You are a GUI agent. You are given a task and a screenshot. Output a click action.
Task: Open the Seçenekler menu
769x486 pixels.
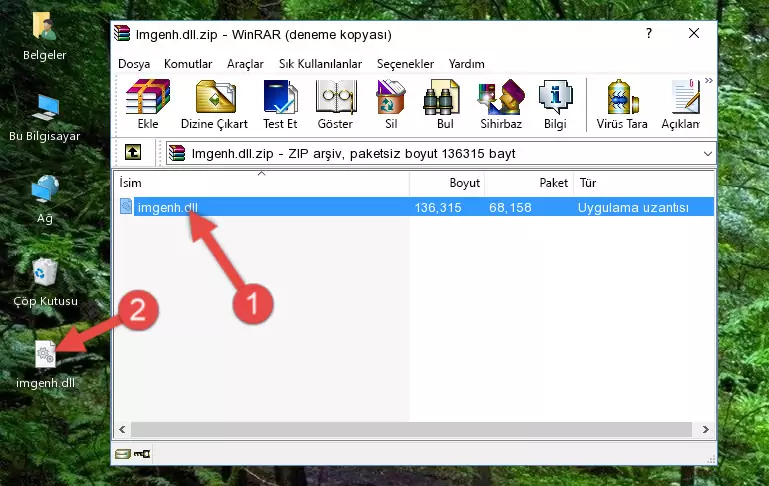click(x=405, y=64)
